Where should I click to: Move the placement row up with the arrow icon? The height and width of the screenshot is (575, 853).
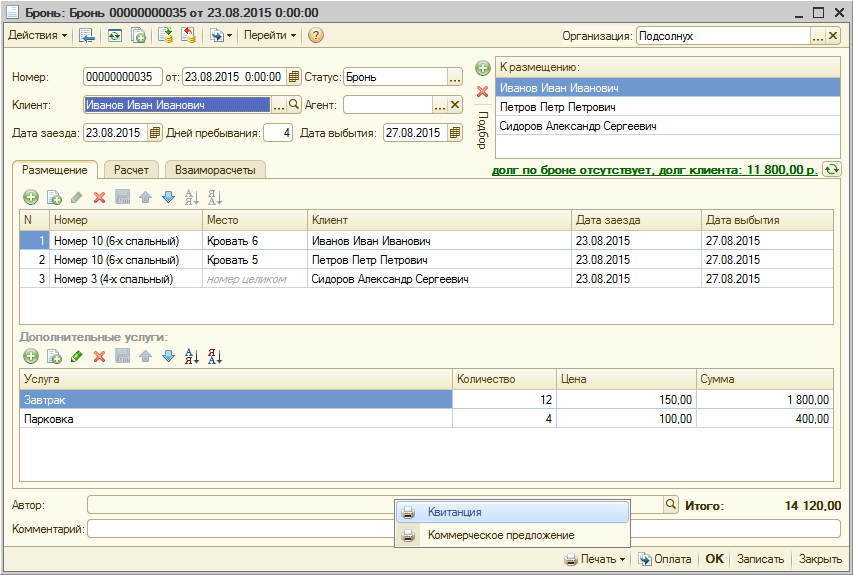click(x=145, y=197)
